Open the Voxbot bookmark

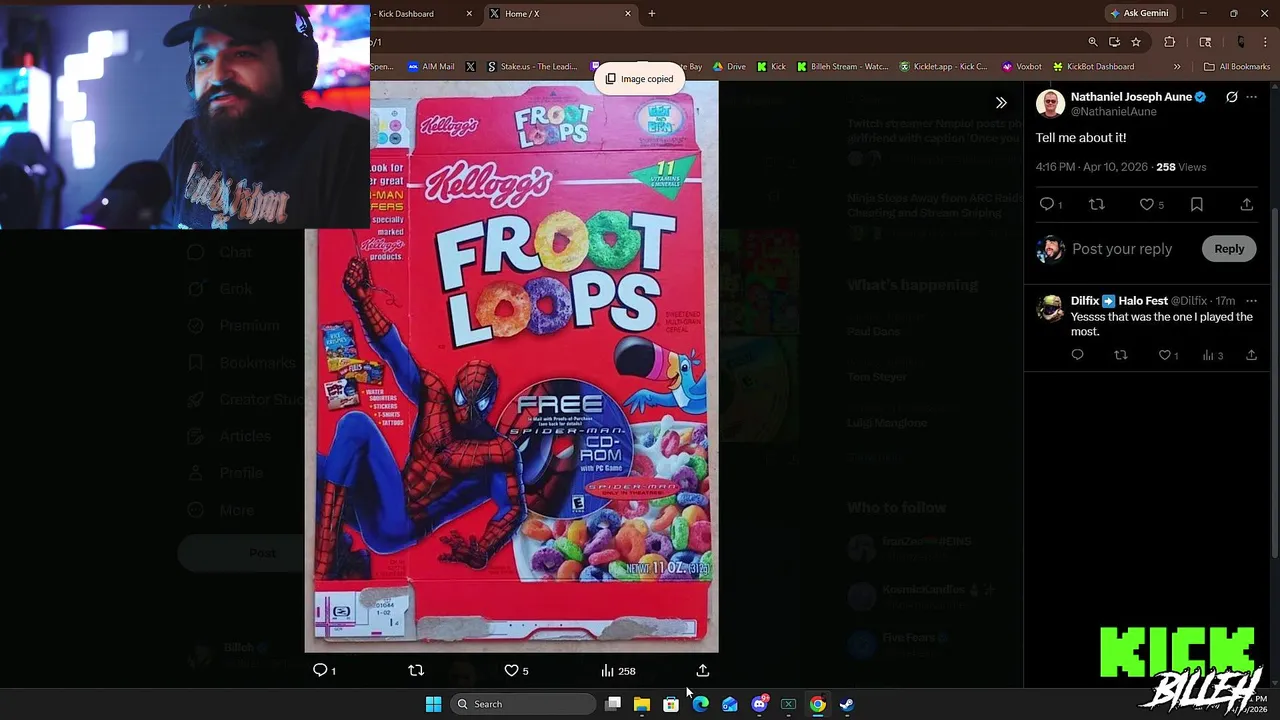point(1021,67)
